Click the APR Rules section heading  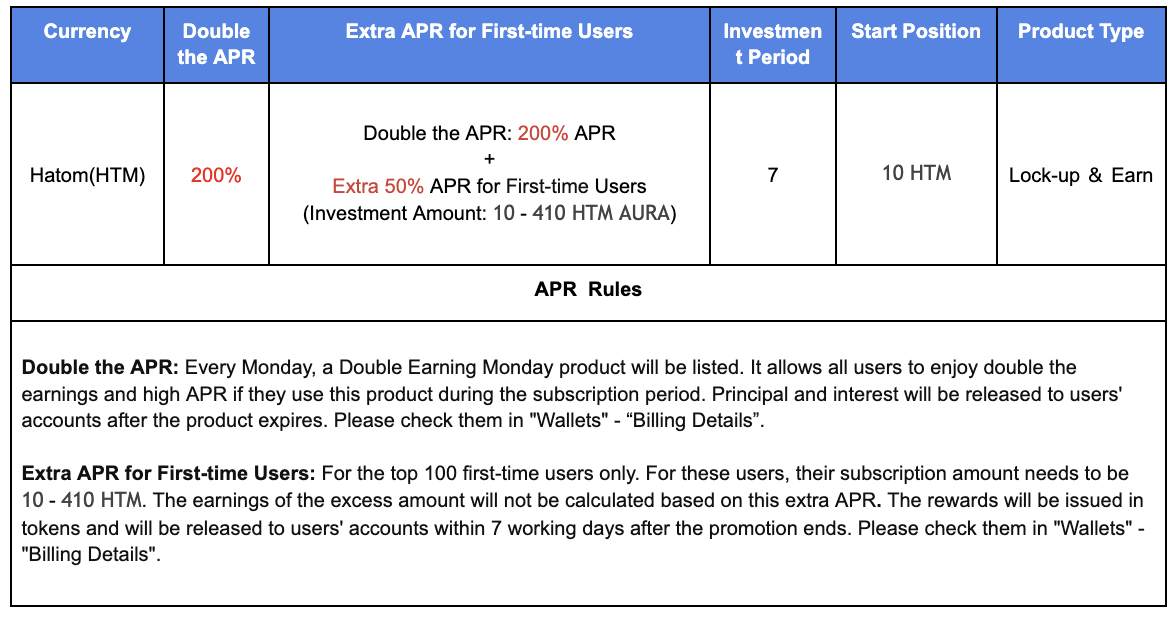click(x=588, y=290)
